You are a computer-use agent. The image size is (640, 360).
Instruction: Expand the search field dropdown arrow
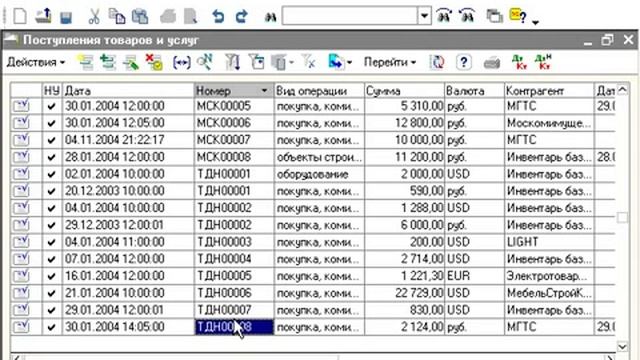pyautogui.click(x=424, y=17)
